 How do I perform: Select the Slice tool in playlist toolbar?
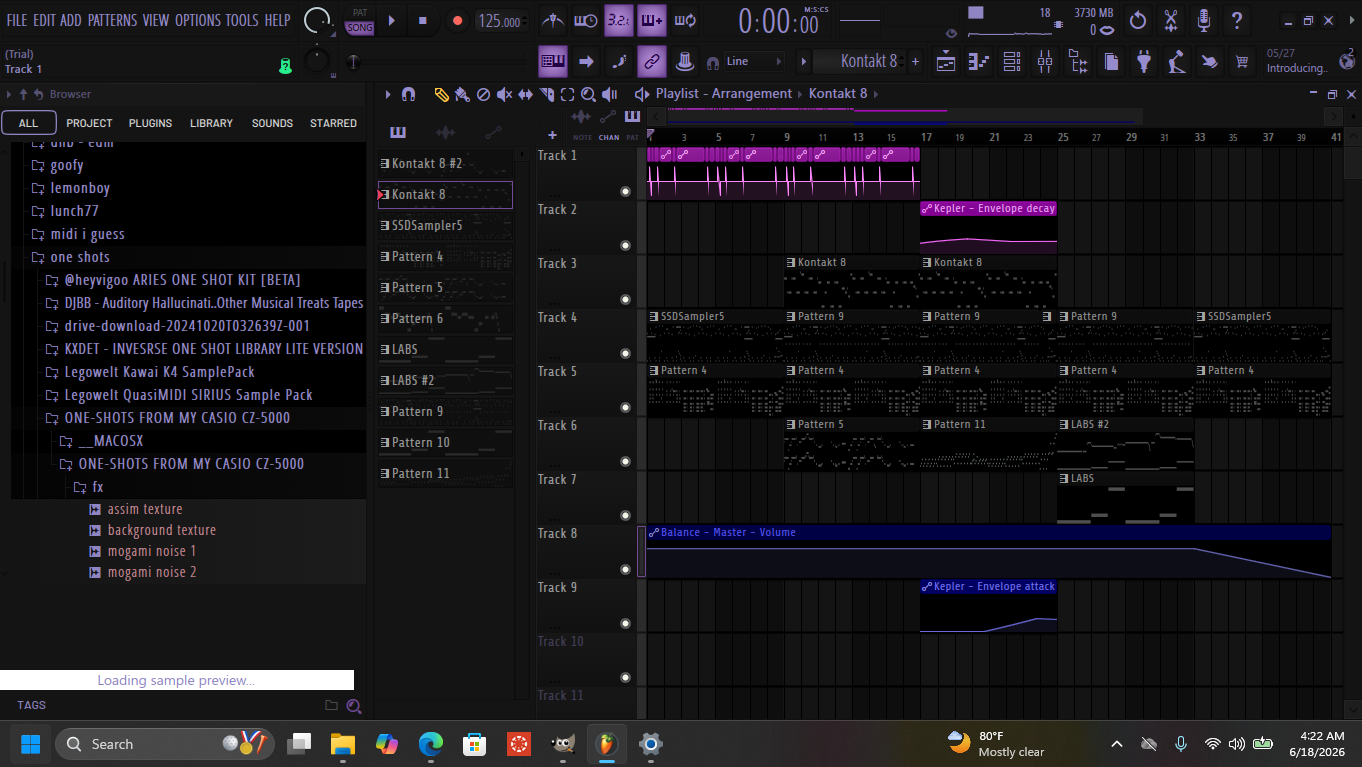[546, 94]
